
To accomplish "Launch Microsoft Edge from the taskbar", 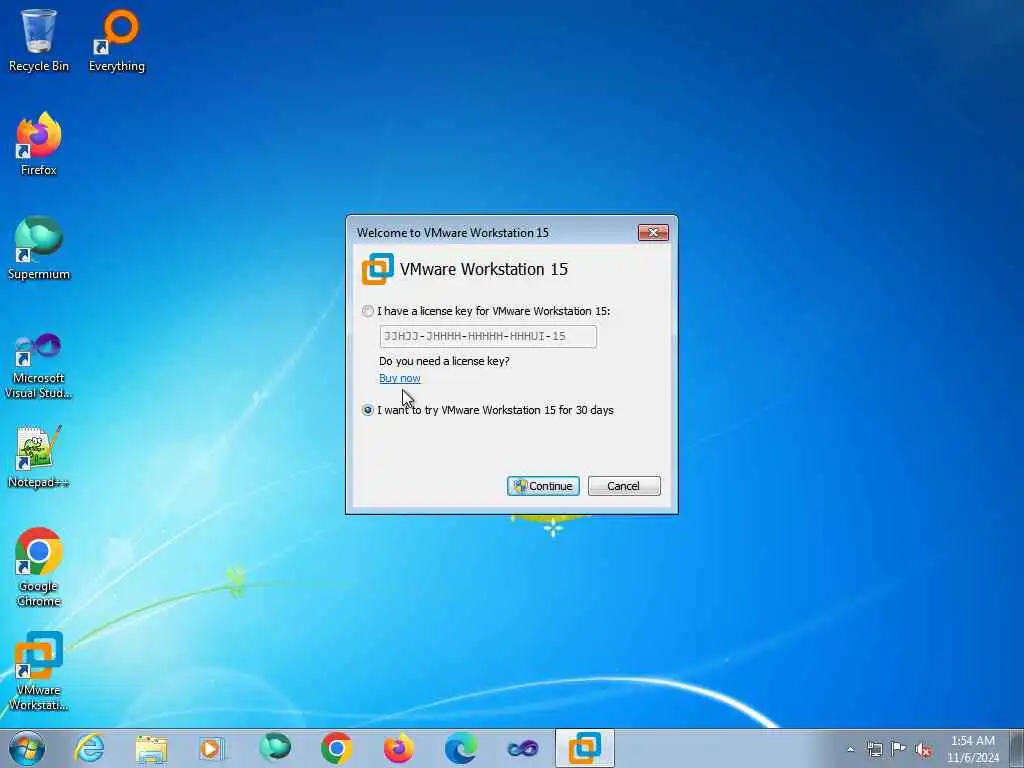I will point(460,748).
